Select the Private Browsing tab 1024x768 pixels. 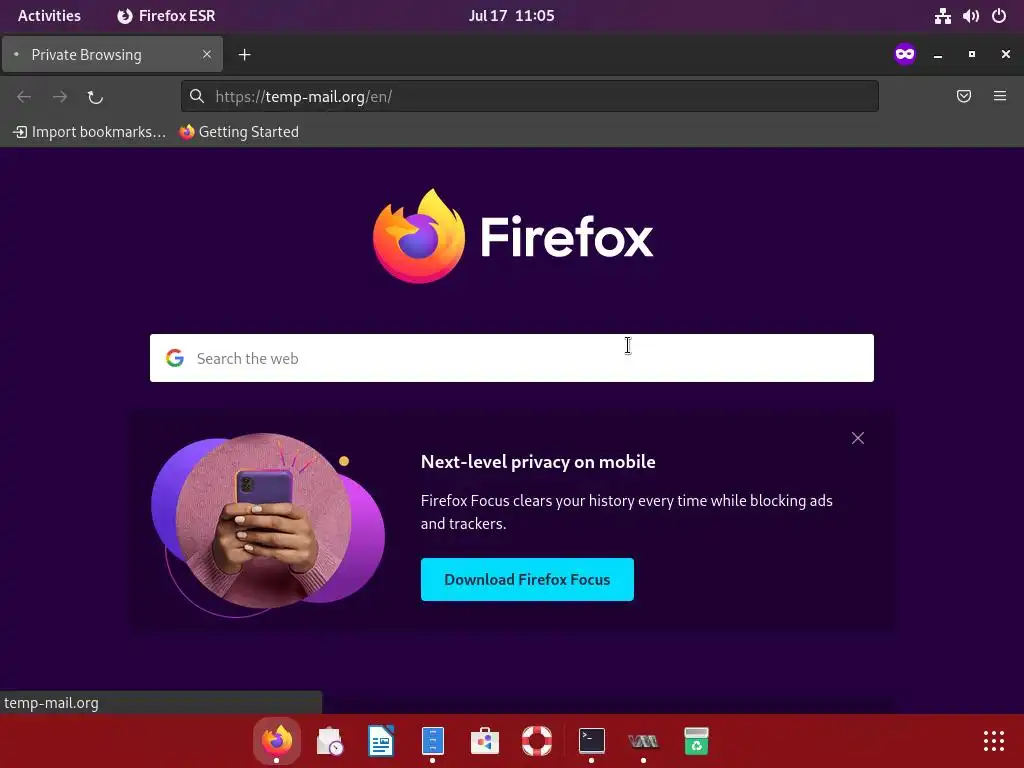(112, 54)
